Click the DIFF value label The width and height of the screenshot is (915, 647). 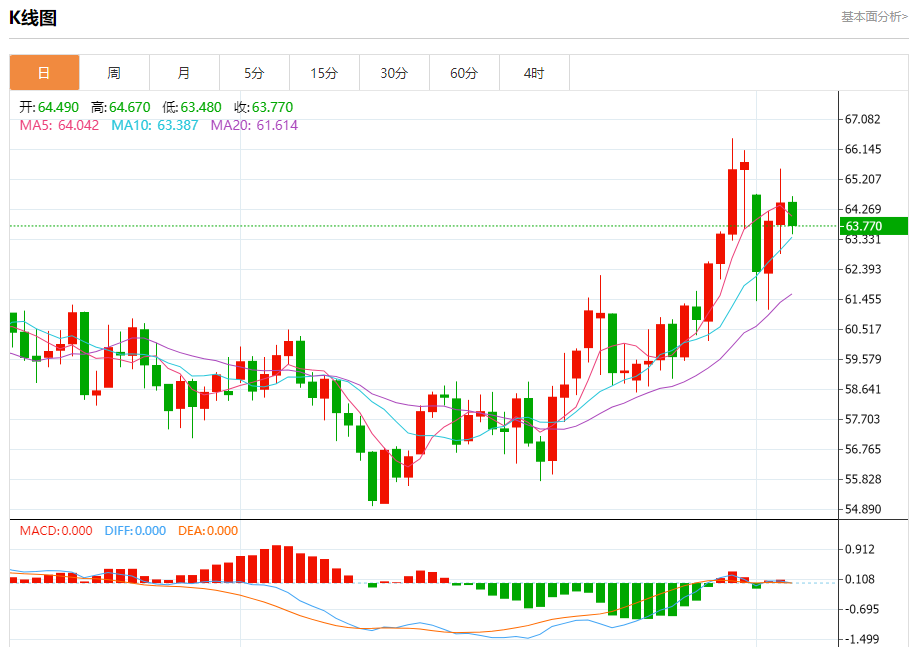pyautogui.click(x=135, y=531)
